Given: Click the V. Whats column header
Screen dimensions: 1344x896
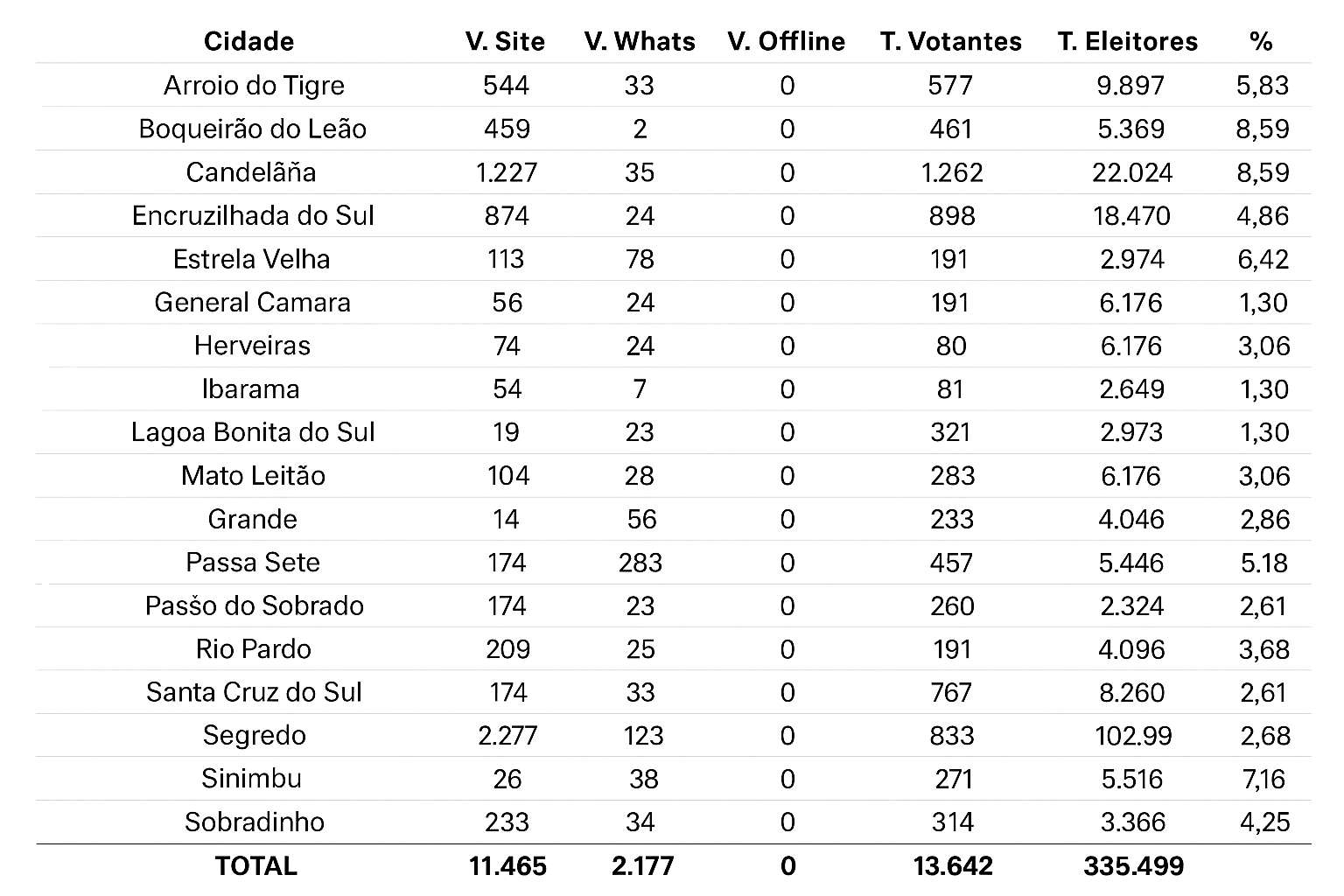Looking at the screenshot, I should (640, 41).
